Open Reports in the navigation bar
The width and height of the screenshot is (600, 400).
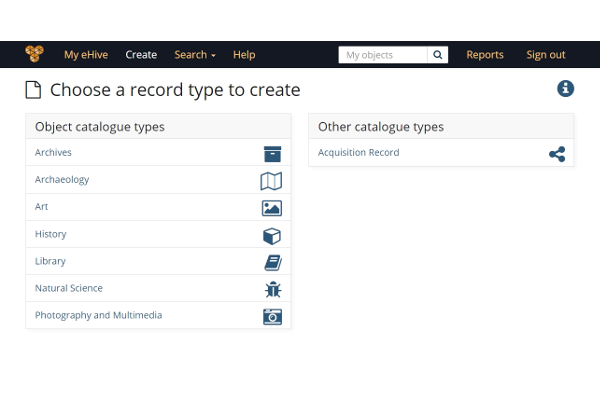click(x=485, y=55)
